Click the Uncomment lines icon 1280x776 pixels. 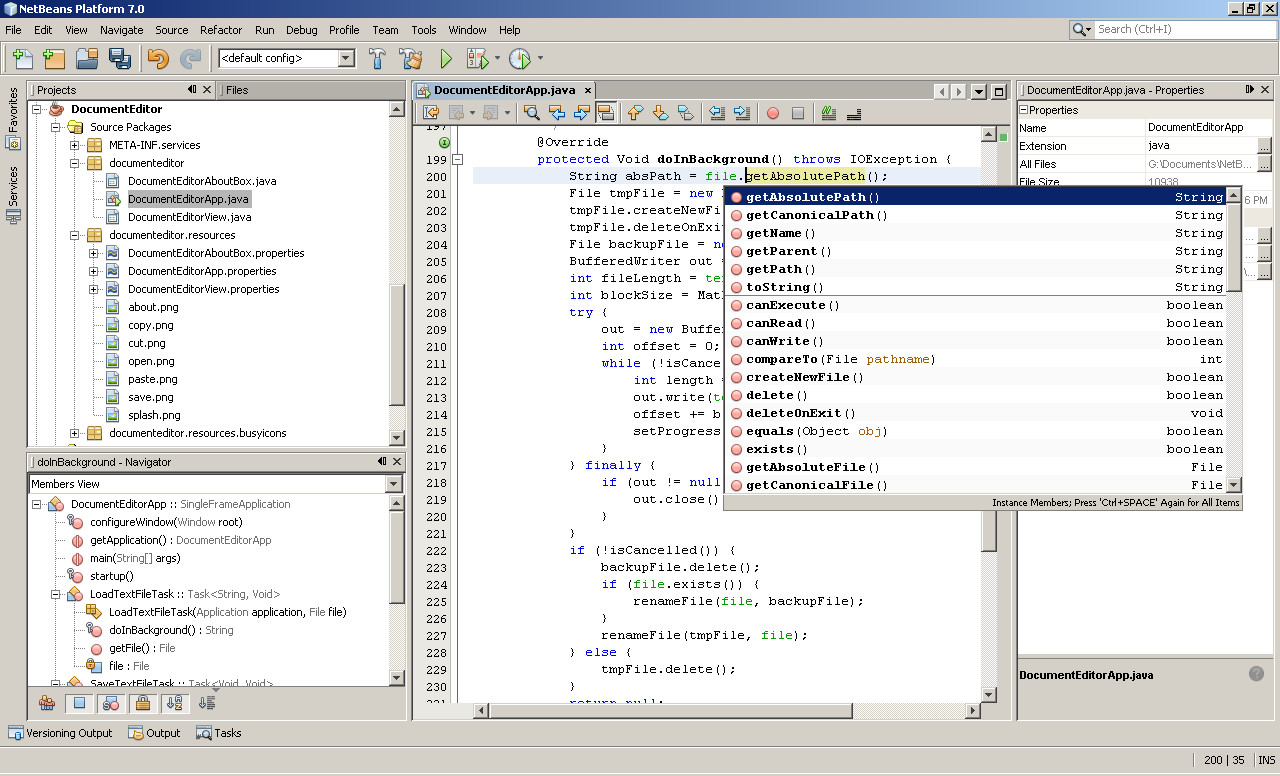(x=854, y=113)
